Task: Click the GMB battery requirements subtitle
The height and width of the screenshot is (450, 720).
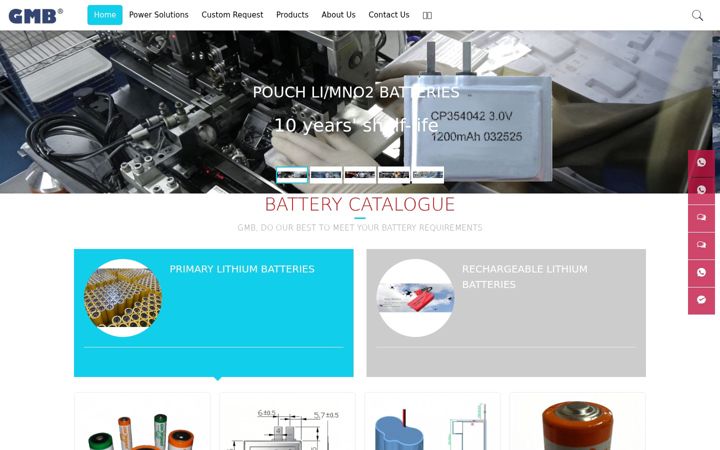Action: (x=360, y=228)
